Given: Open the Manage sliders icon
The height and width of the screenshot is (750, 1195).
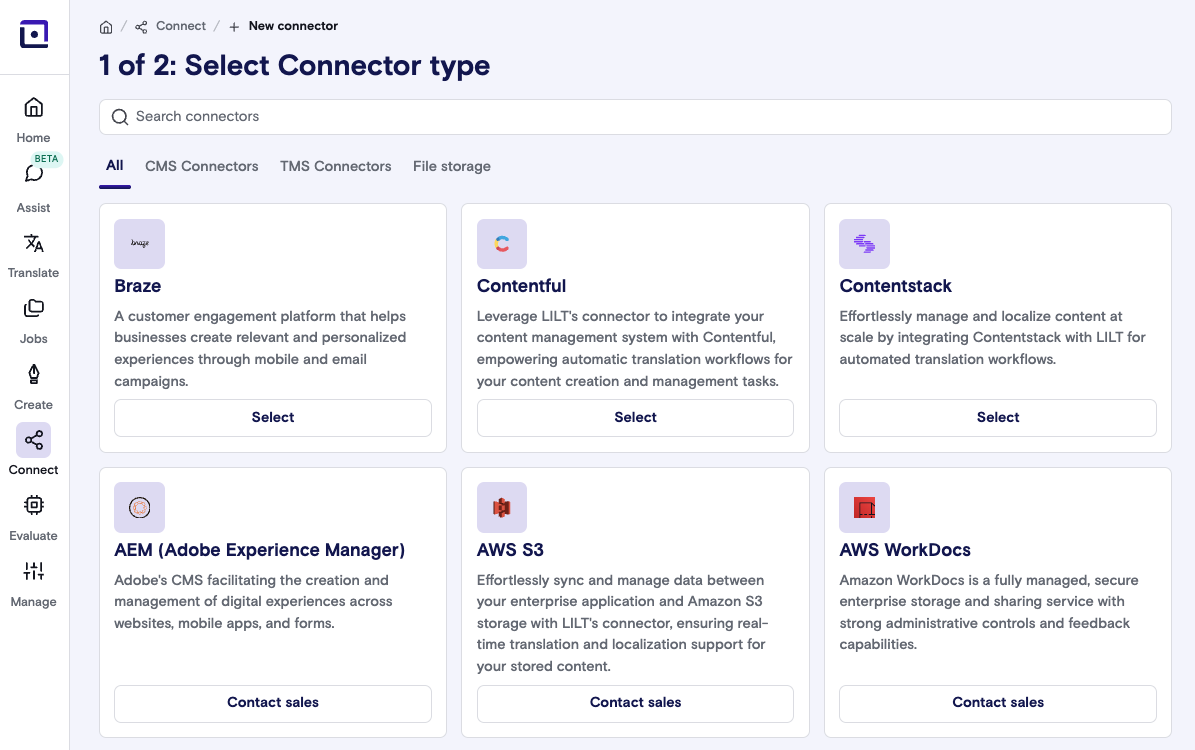Looking at the screenshot, I should point(34,572).
